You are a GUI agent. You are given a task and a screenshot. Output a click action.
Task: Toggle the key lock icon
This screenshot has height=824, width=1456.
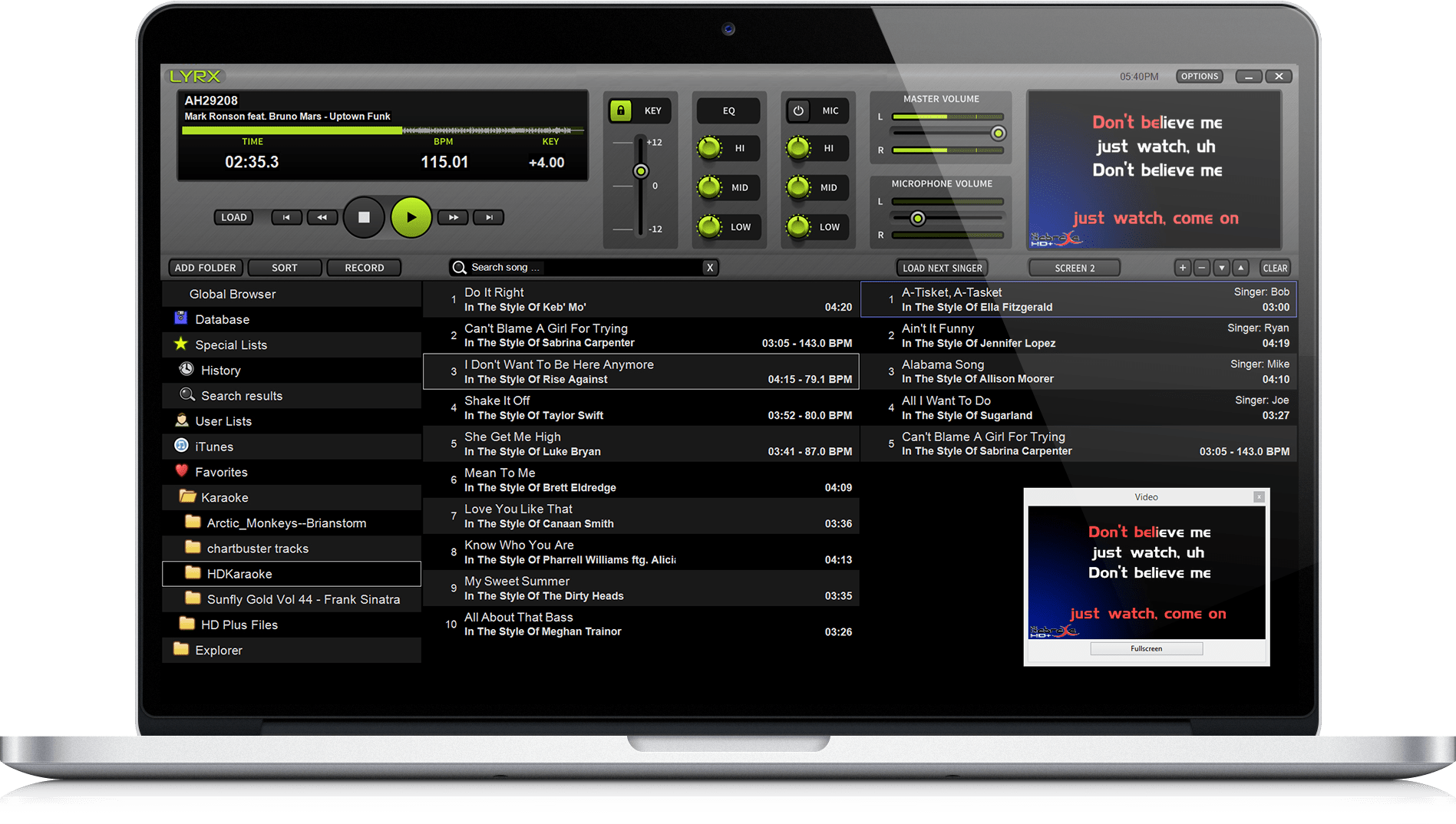[x=620, y=110]
